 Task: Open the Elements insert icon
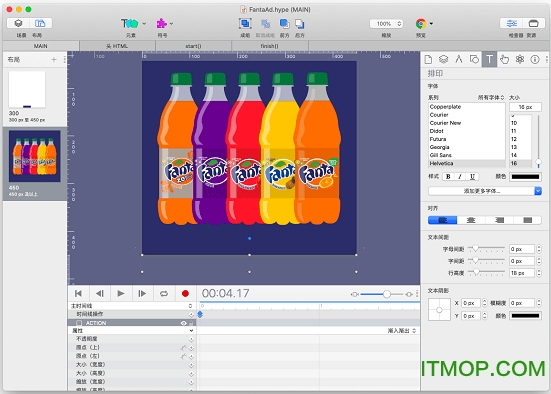129,24
